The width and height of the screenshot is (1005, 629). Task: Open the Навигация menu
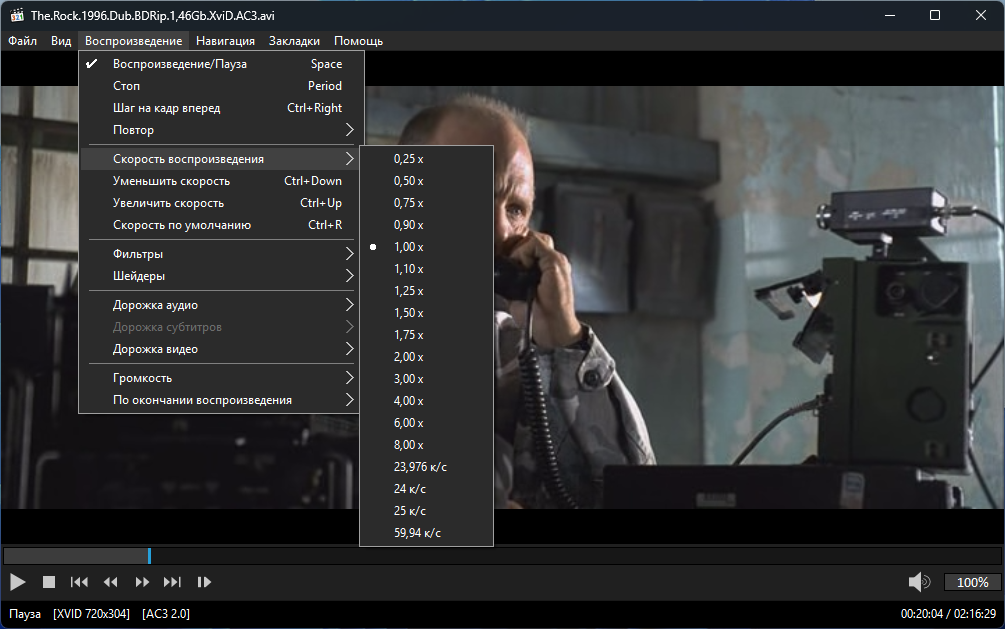coord(225,41)
